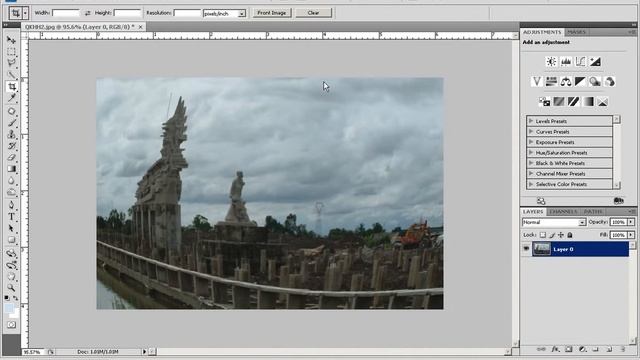Screen dimensions: 640x360
Task: Select the Brush tool
Action: pyautogui.click(x=11, y=122)
